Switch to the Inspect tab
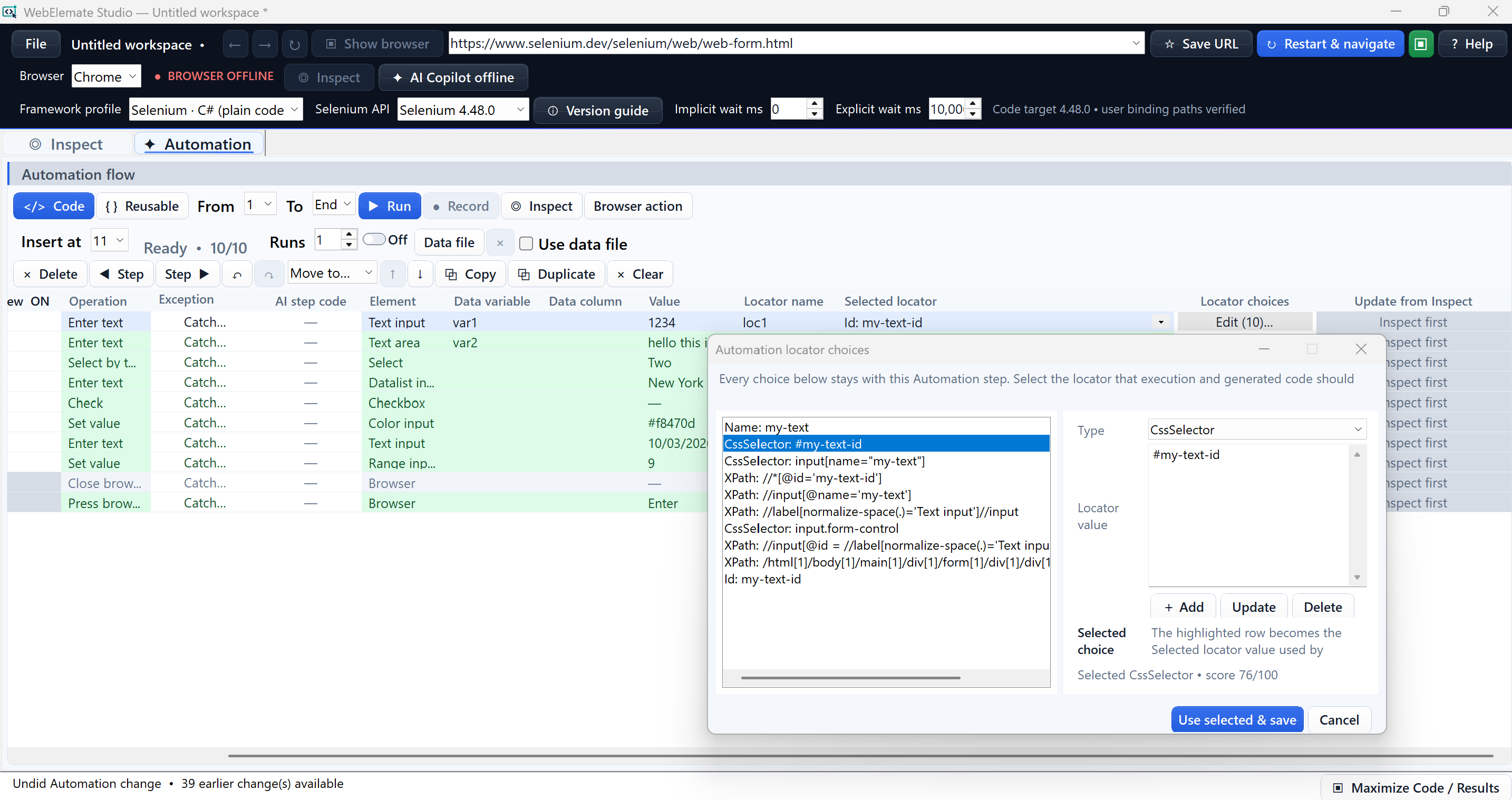1512x800 pixels. pos(66,144)
